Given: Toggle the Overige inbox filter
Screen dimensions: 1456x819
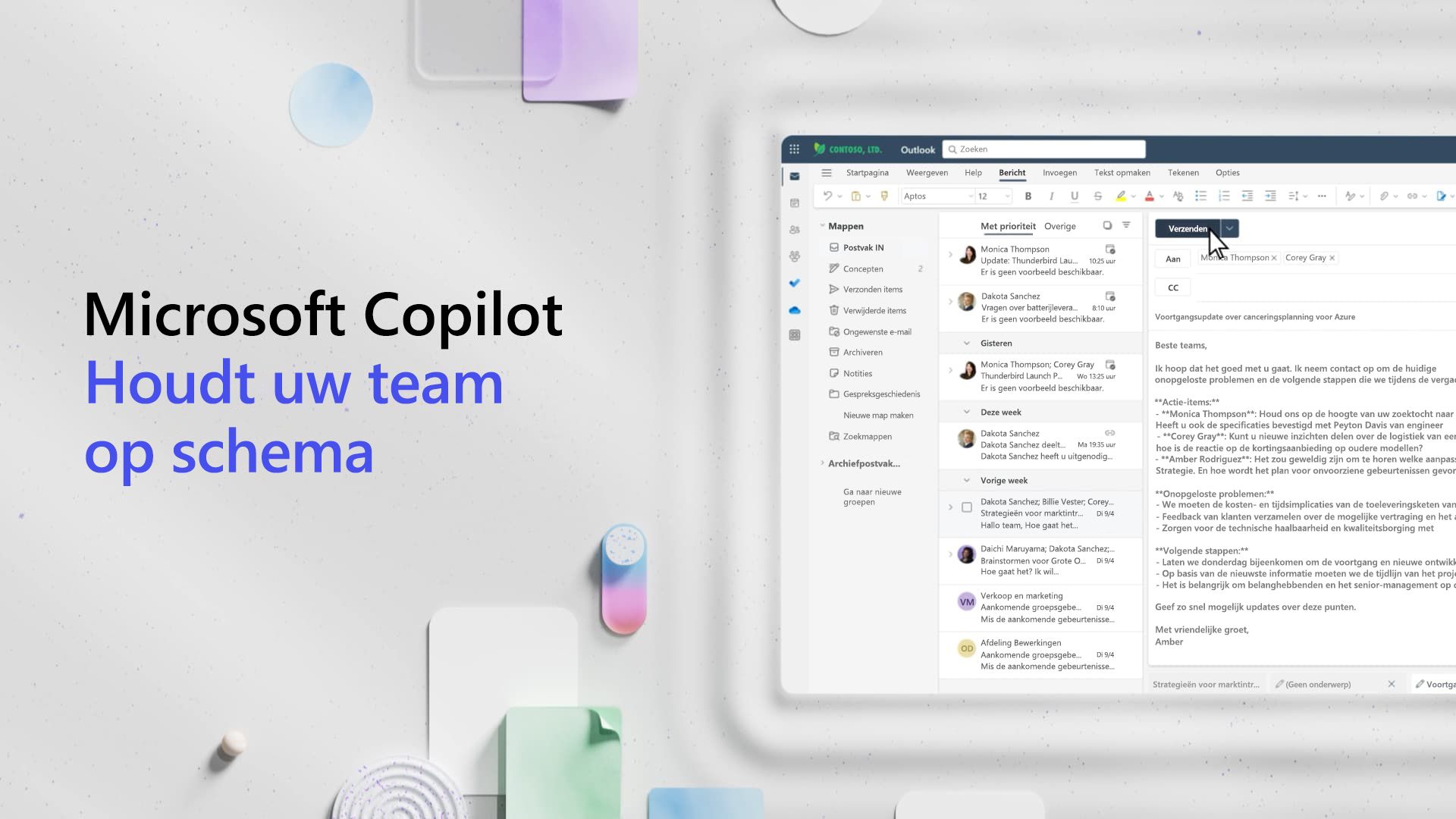Looking at the screenshot, I should pyautogui.click(x=1059, y=225).
